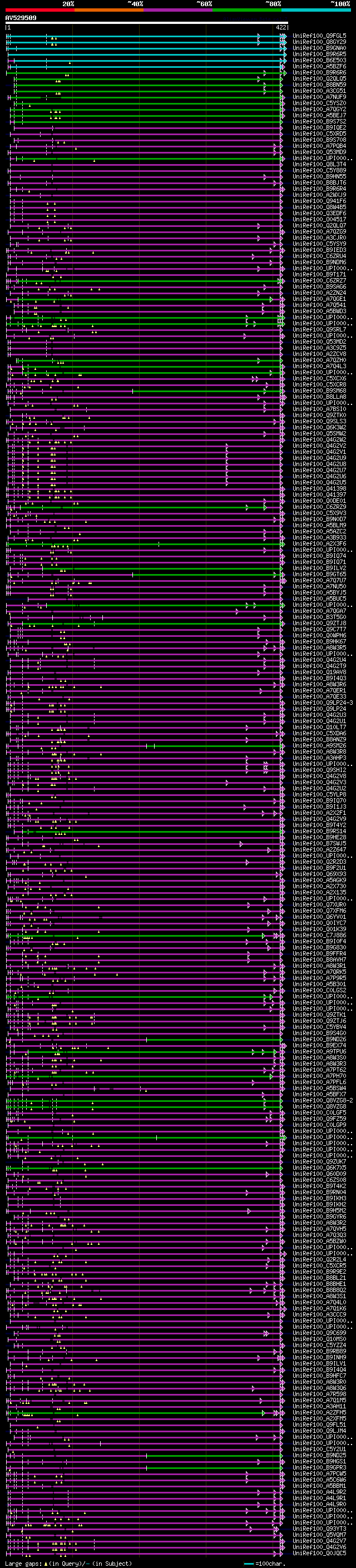Viewport: 356px width, 1568px height.
Task: Select label UniRef100_A5BBM1
Action: pos(319,1485)
